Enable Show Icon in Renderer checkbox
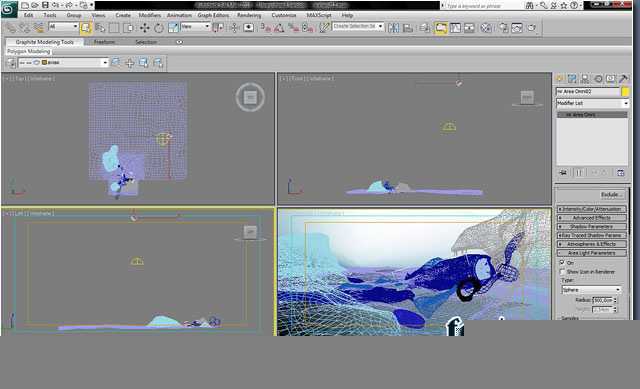Screen dimensions: 640x389 point(562,271)
